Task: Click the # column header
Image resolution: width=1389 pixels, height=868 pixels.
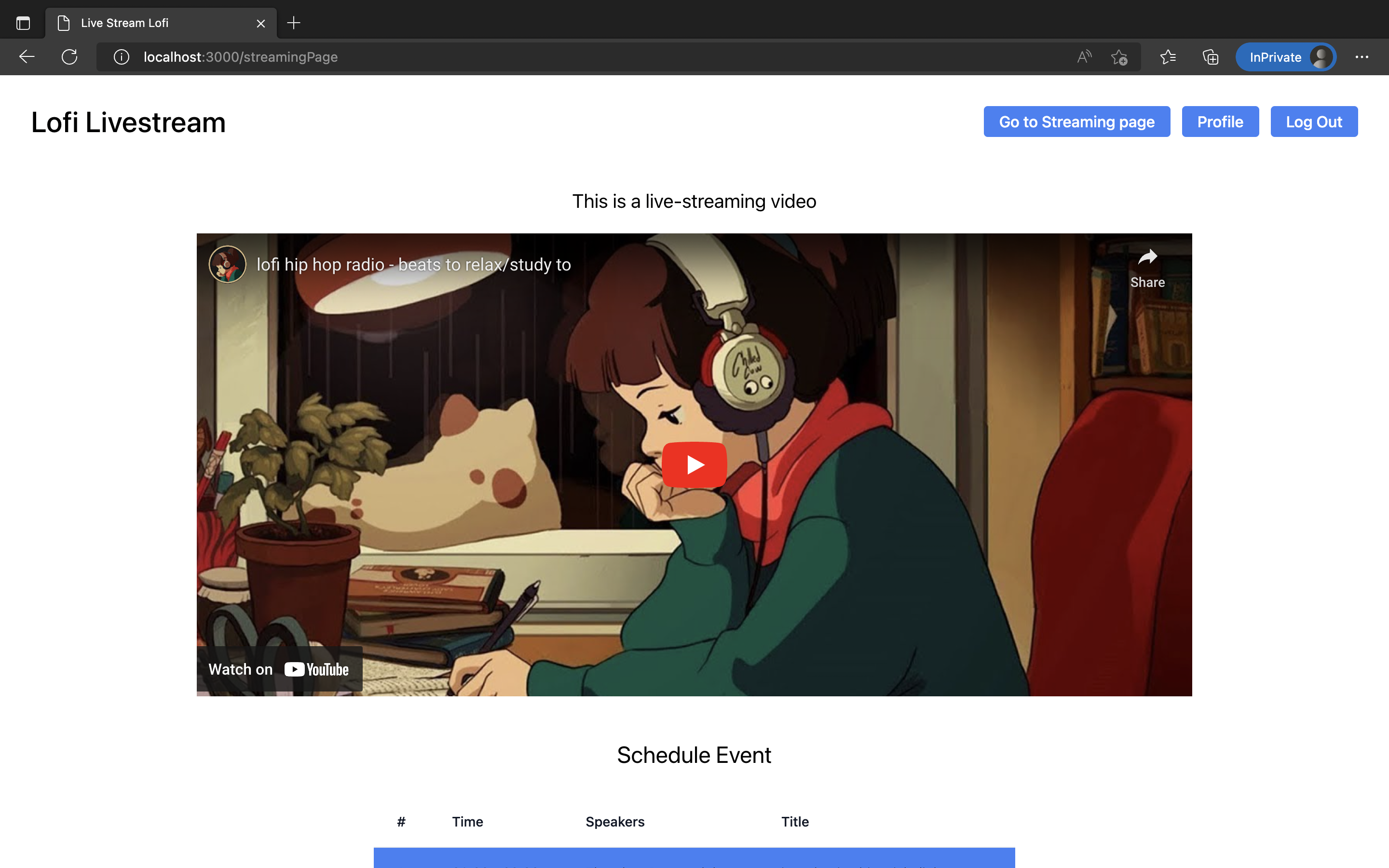Action: point(401,822)
